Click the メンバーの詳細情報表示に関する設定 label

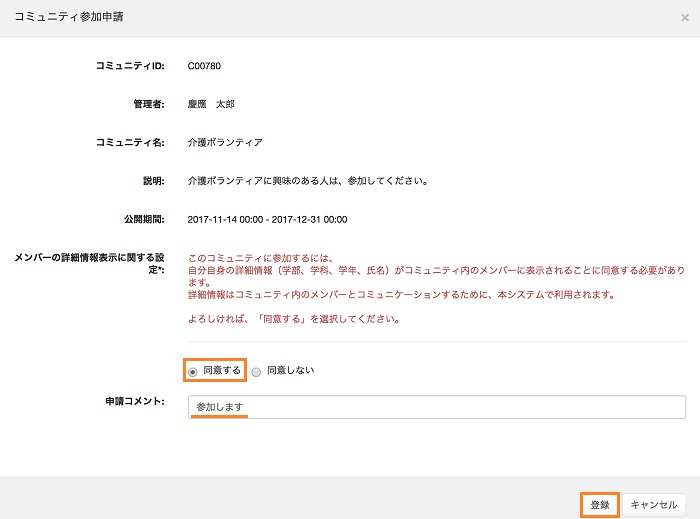(x=89, y=263)
